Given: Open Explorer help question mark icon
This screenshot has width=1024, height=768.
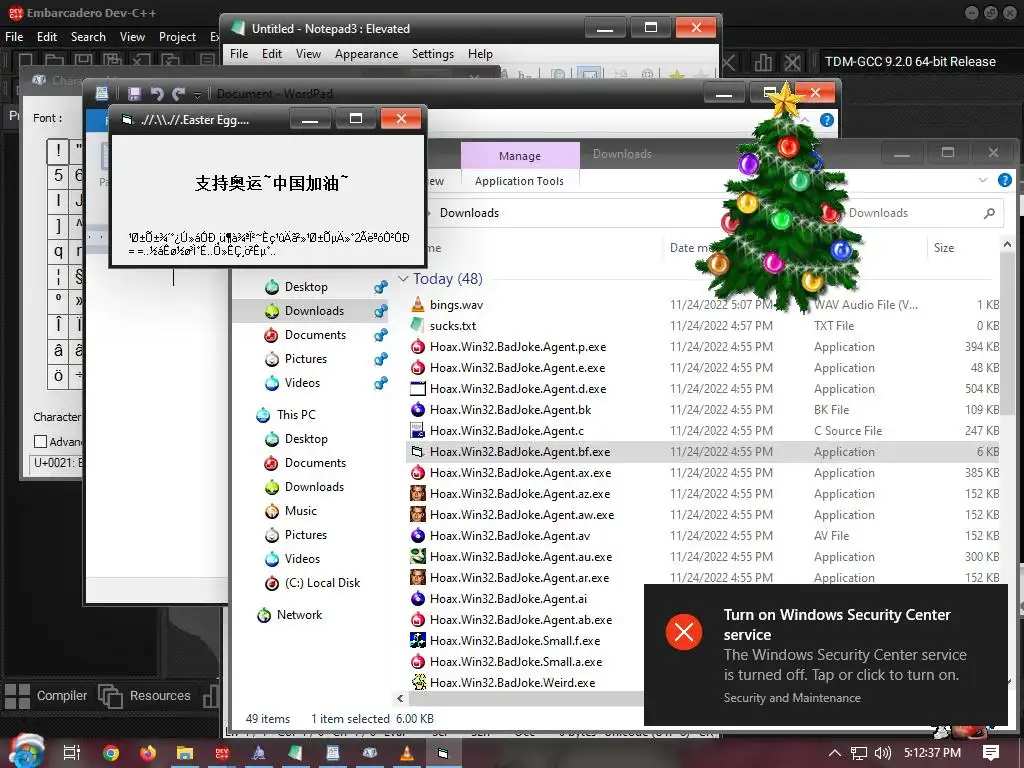Looking at the screenshot, I should [x=1005, y=180].
